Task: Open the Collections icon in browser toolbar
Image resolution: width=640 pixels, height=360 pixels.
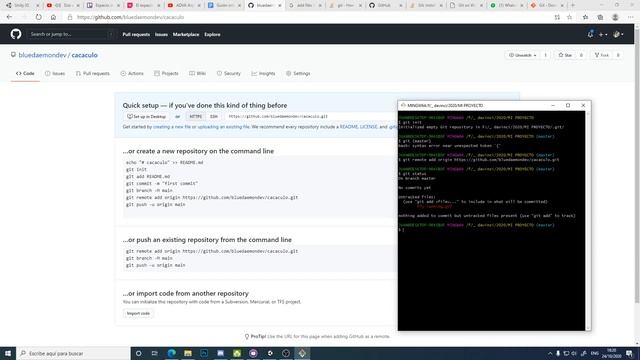Action: pos(600,17)
